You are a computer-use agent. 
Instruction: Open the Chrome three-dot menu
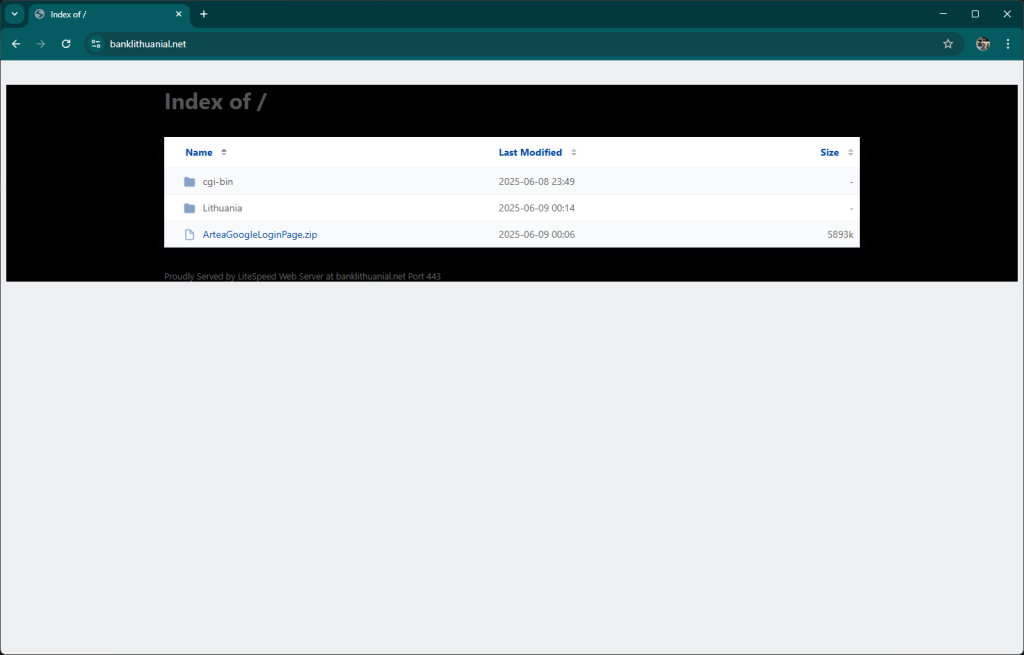[x=1008, y=44]
